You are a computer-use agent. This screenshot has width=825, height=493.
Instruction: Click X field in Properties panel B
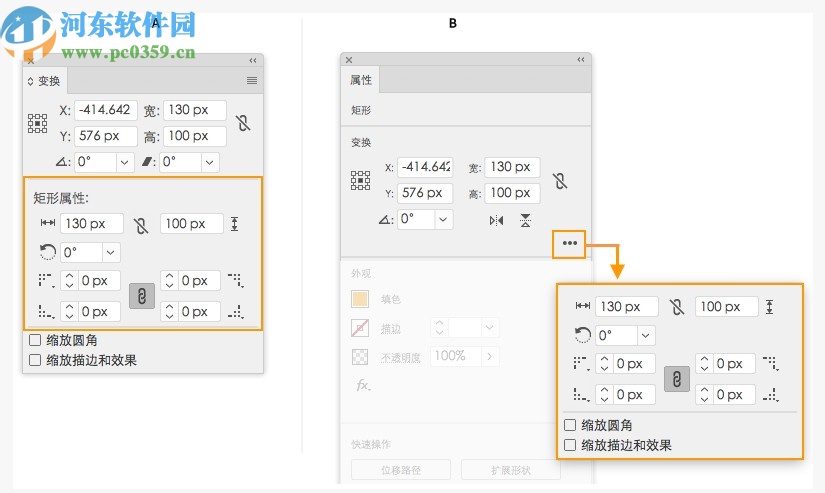(425, 167)
